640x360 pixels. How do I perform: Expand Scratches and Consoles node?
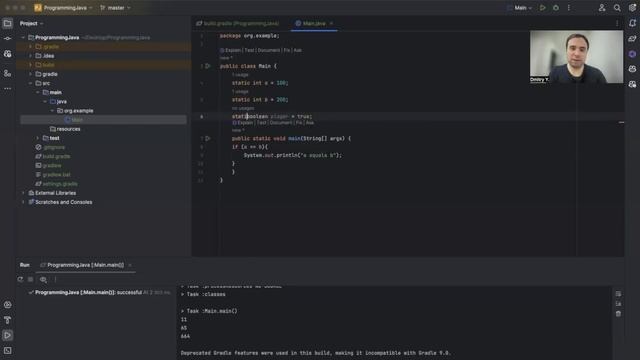click(x=23, y=202)
